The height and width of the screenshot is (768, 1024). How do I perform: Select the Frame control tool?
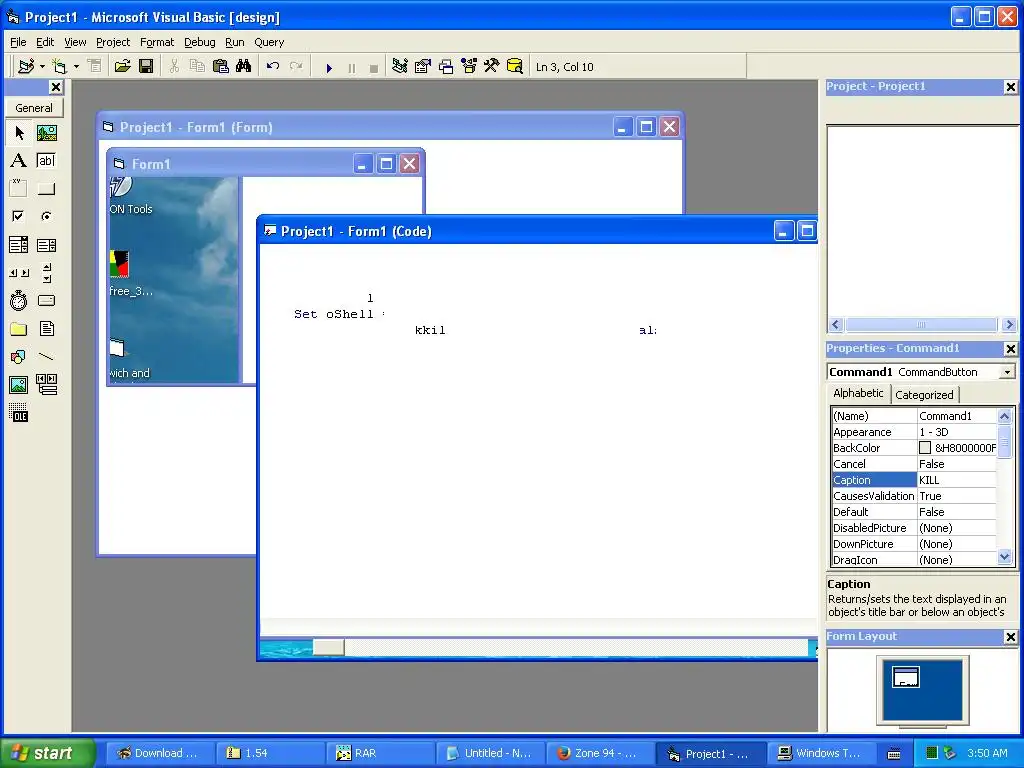click(19, 188)
